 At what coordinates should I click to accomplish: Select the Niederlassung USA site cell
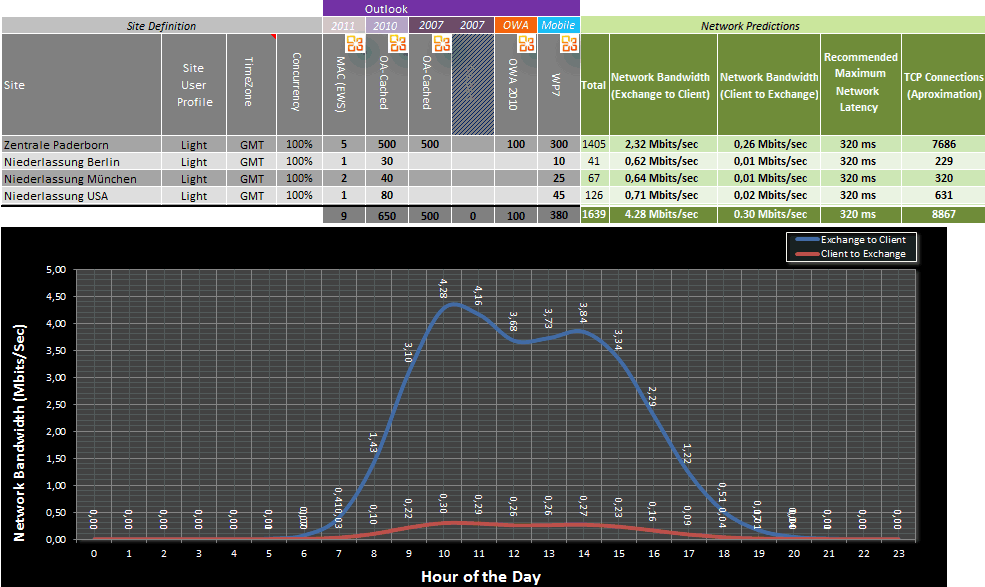coord(81,195)
